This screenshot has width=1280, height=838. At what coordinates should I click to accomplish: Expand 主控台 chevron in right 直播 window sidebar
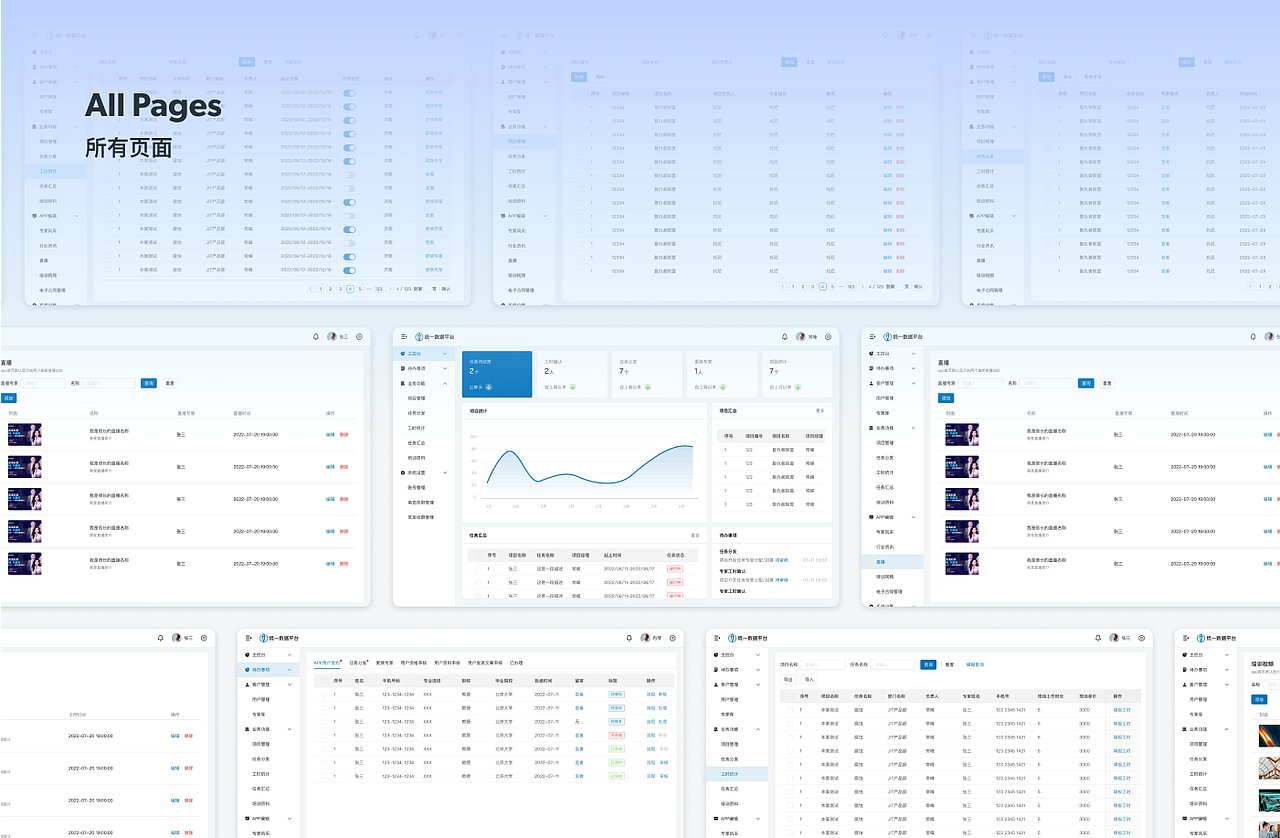[x=914, y=354]
